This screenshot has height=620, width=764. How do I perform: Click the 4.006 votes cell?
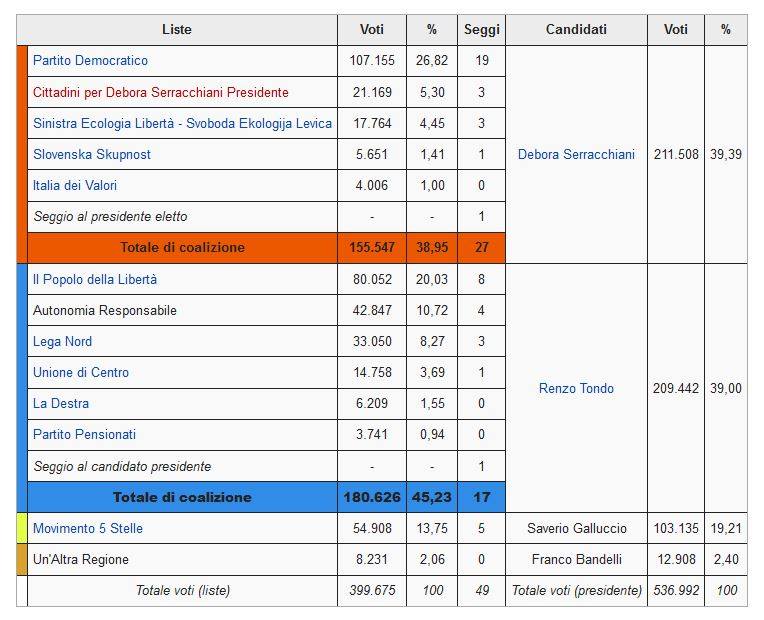tap(372, 185)
